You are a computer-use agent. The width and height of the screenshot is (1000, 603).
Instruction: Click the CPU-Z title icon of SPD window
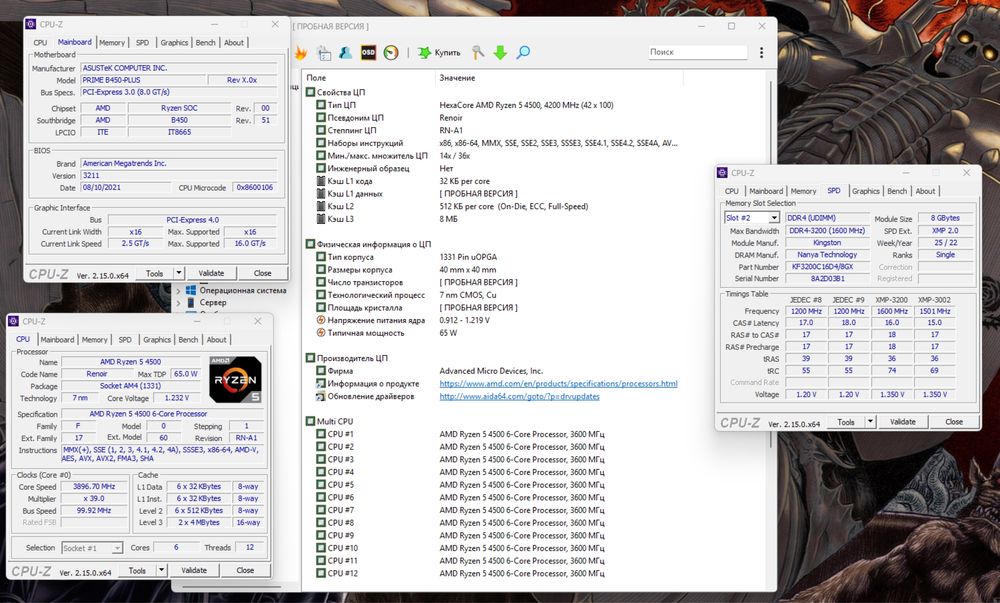click(x=722, y=173)
